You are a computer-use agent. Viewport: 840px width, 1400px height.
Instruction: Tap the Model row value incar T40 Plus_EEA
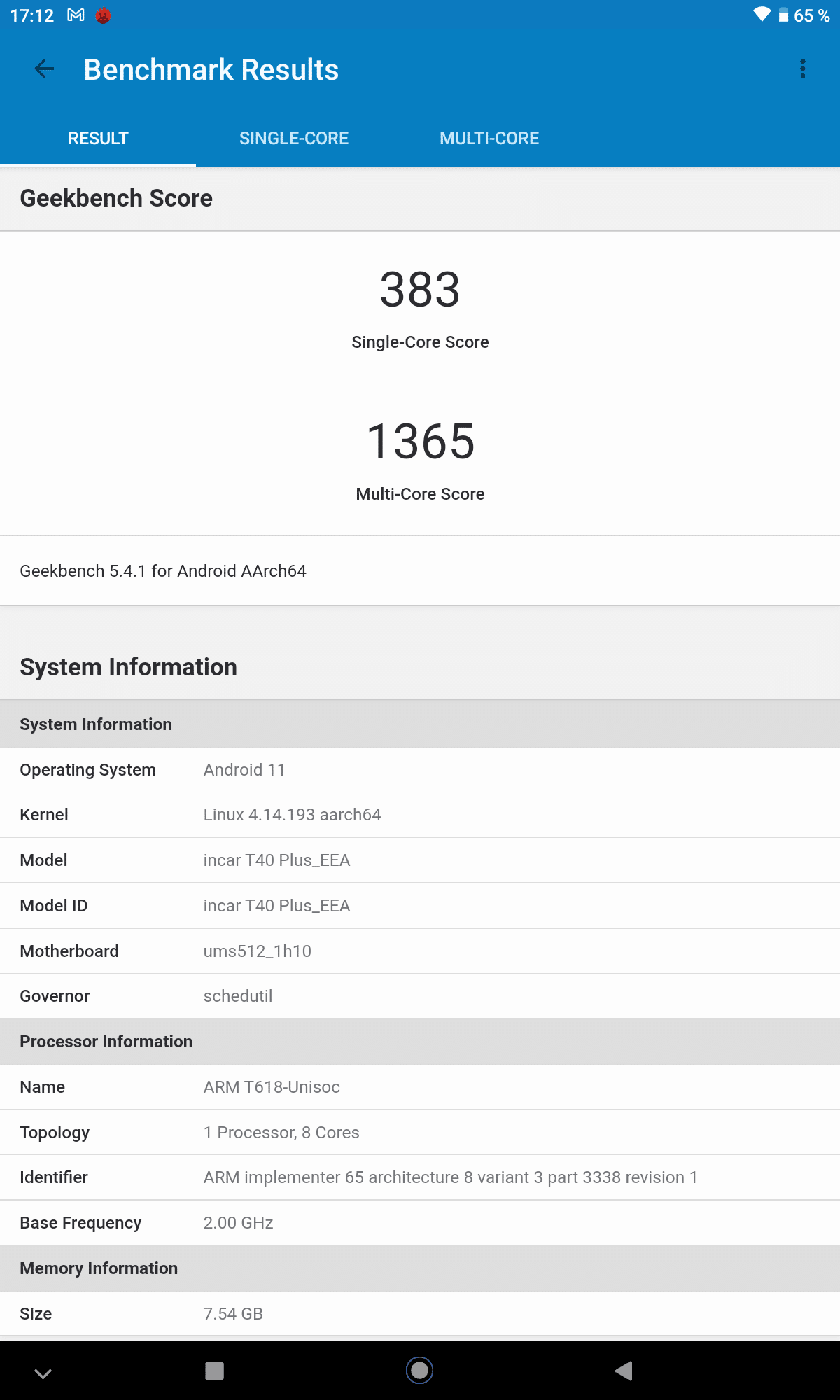(x=276, y=860)
